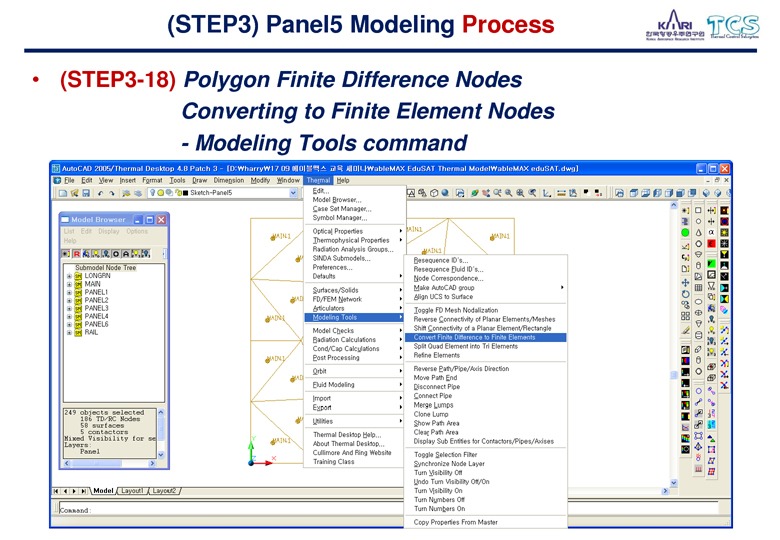Select Convert Finite Difference to Finite Elements

coord(486,338)
